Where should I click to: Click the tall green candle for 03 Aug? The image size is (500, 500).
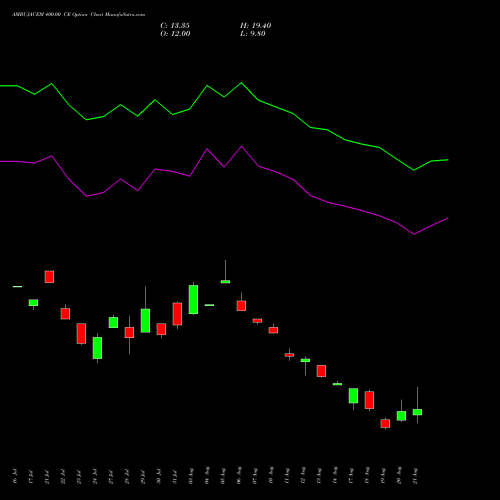[x=193, y=299]
